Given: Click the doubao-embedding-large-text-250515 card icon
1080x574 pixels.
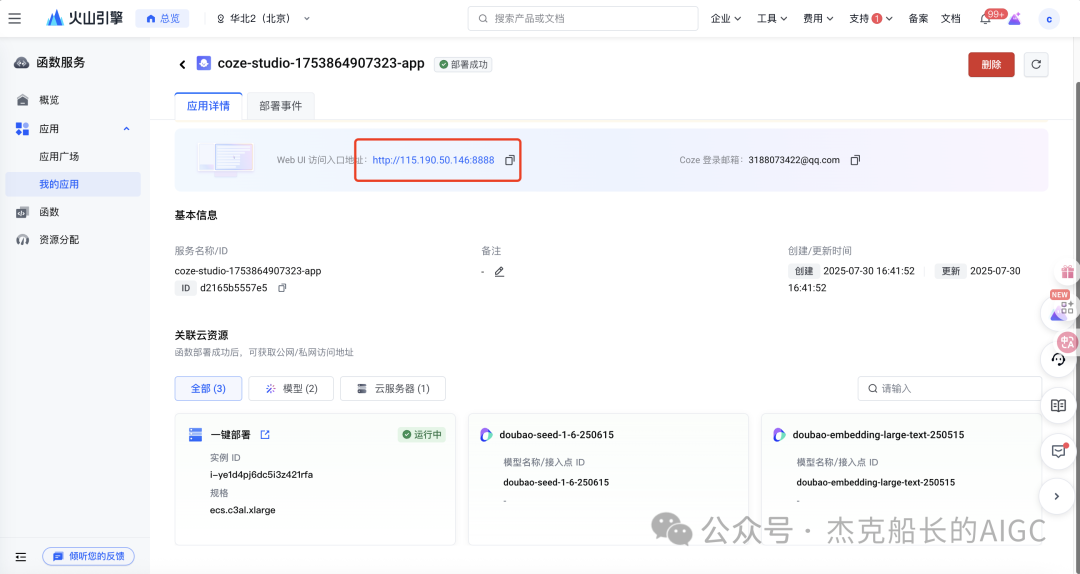Looking at the screenshot, I should 779,435.
